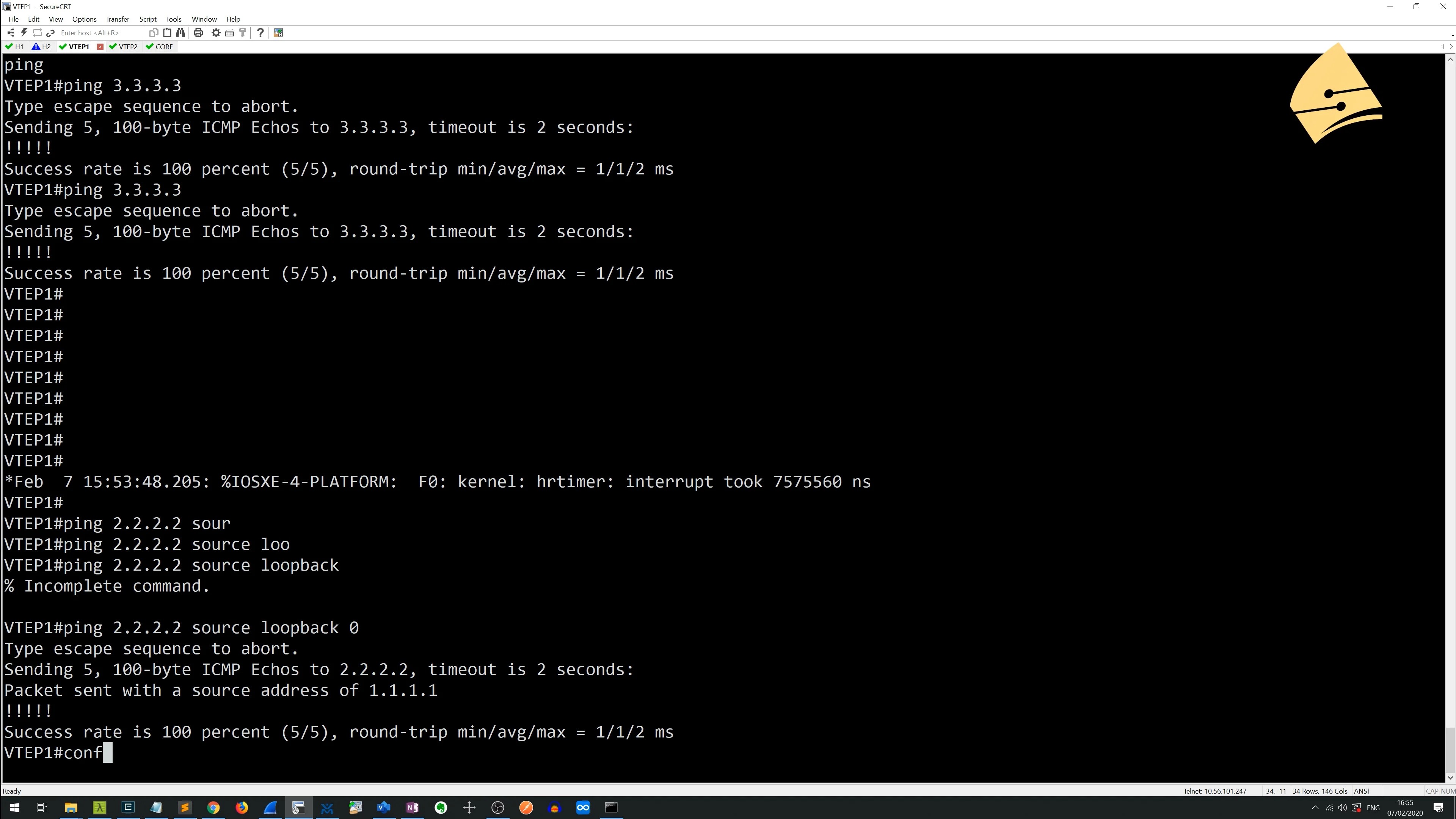
Task: Open the Session Manager icon
Action: click(x=11, y=33)
